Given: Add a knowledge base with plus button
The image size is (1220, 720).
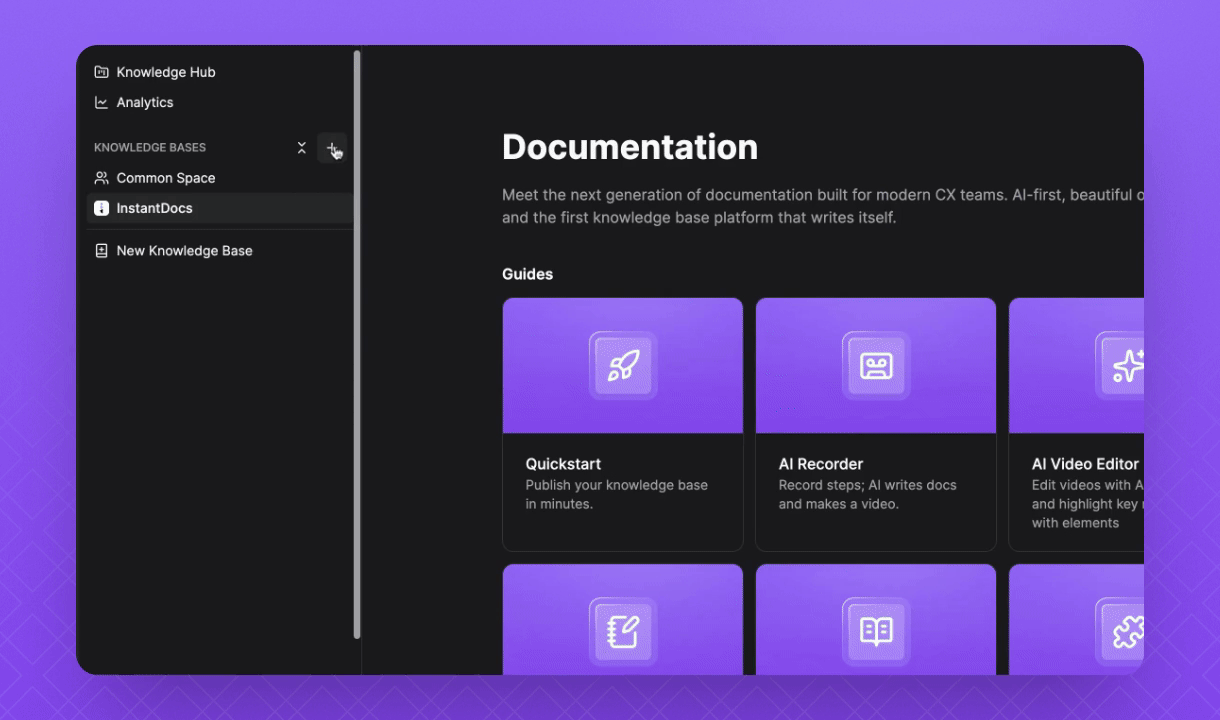Looking at the screenshot, I should [332, 148].
